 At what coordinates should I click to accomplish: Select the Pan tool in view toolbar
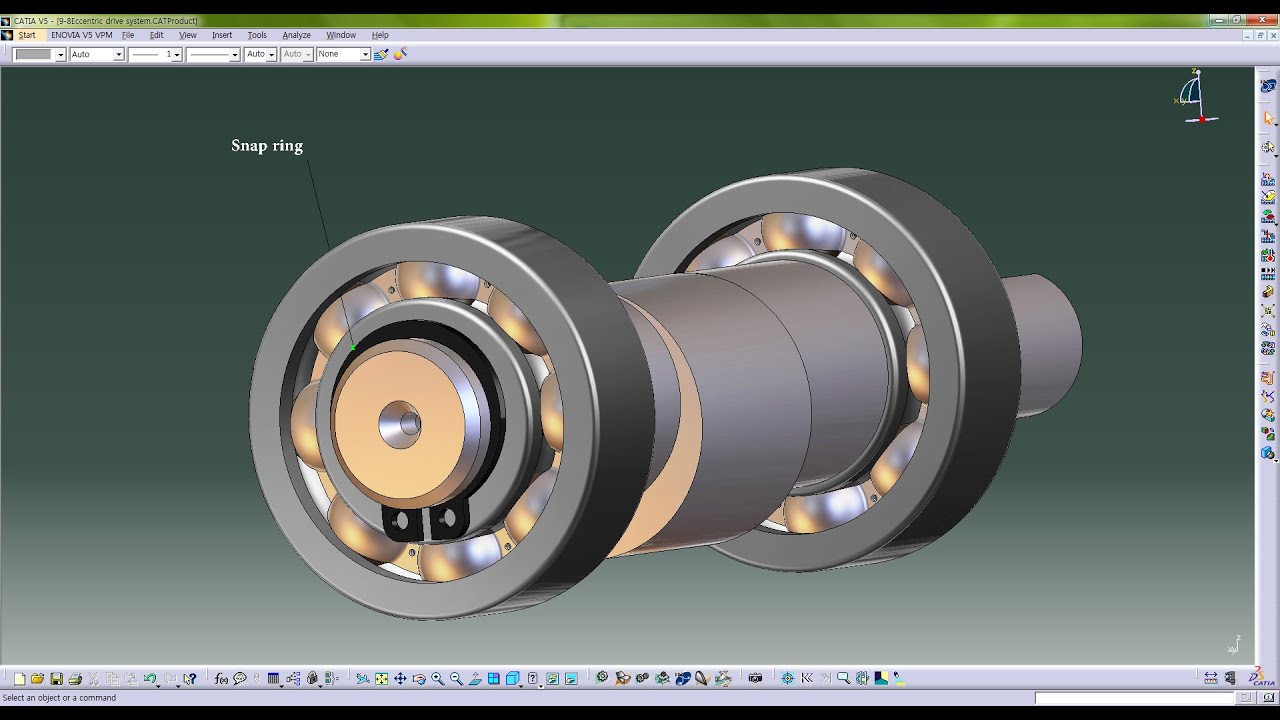pos(400,679)
